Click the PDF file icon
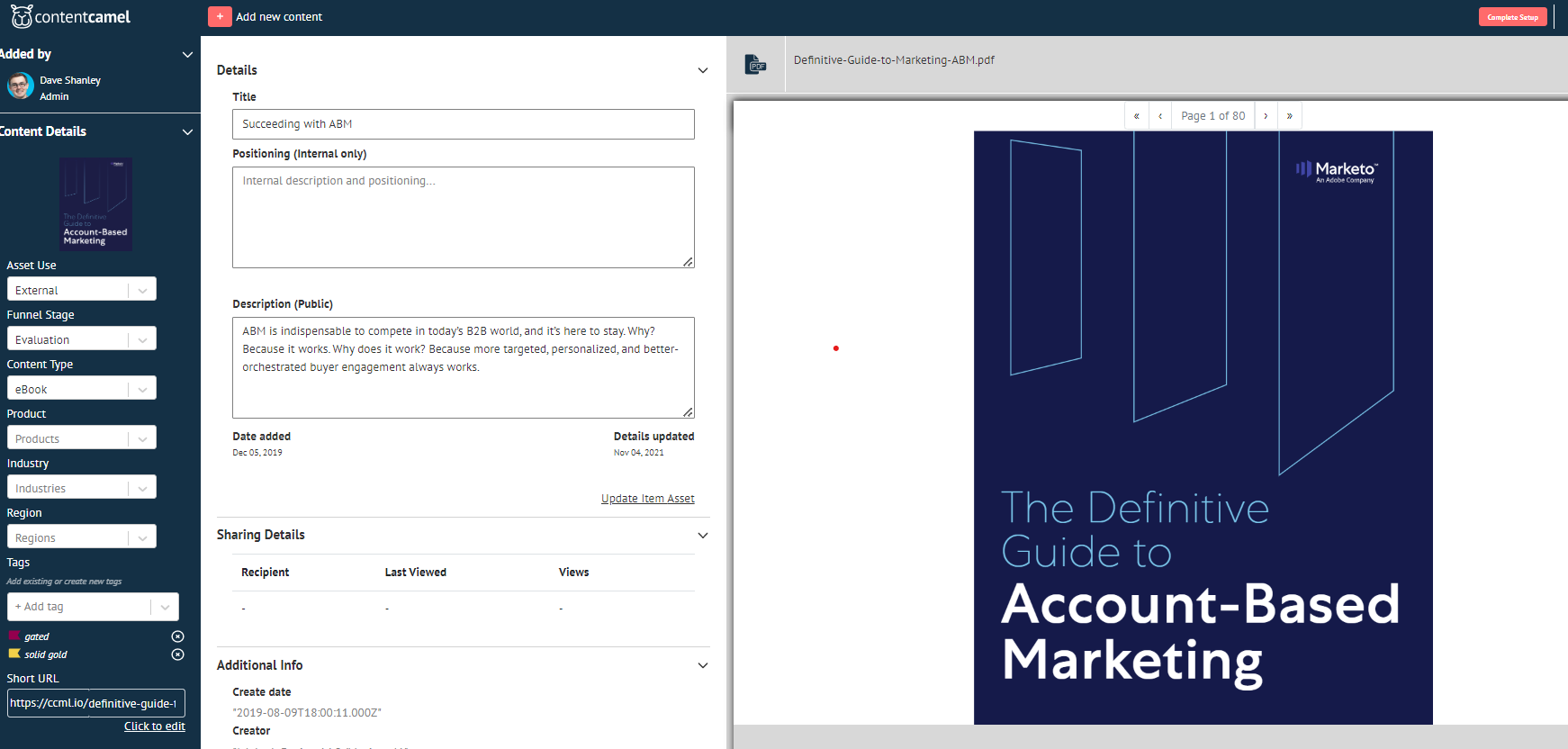Viewport: 1568px width, 749px height. (756, 65)
